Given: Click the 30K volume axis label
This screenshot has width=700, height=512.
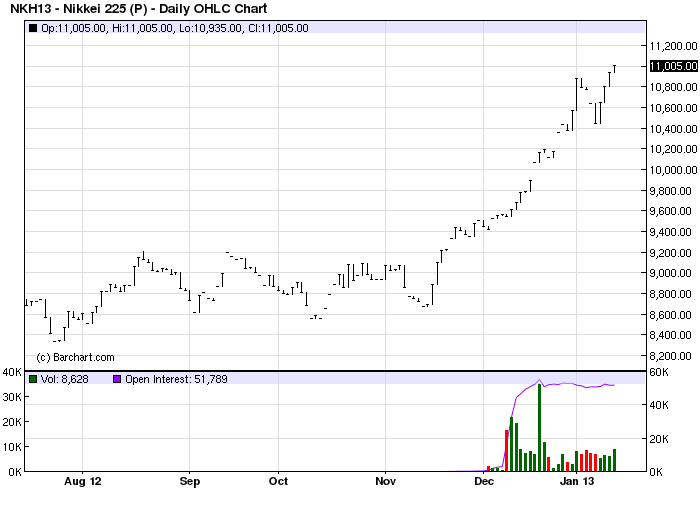Looking at the screenshot, I should pos(12,397).
